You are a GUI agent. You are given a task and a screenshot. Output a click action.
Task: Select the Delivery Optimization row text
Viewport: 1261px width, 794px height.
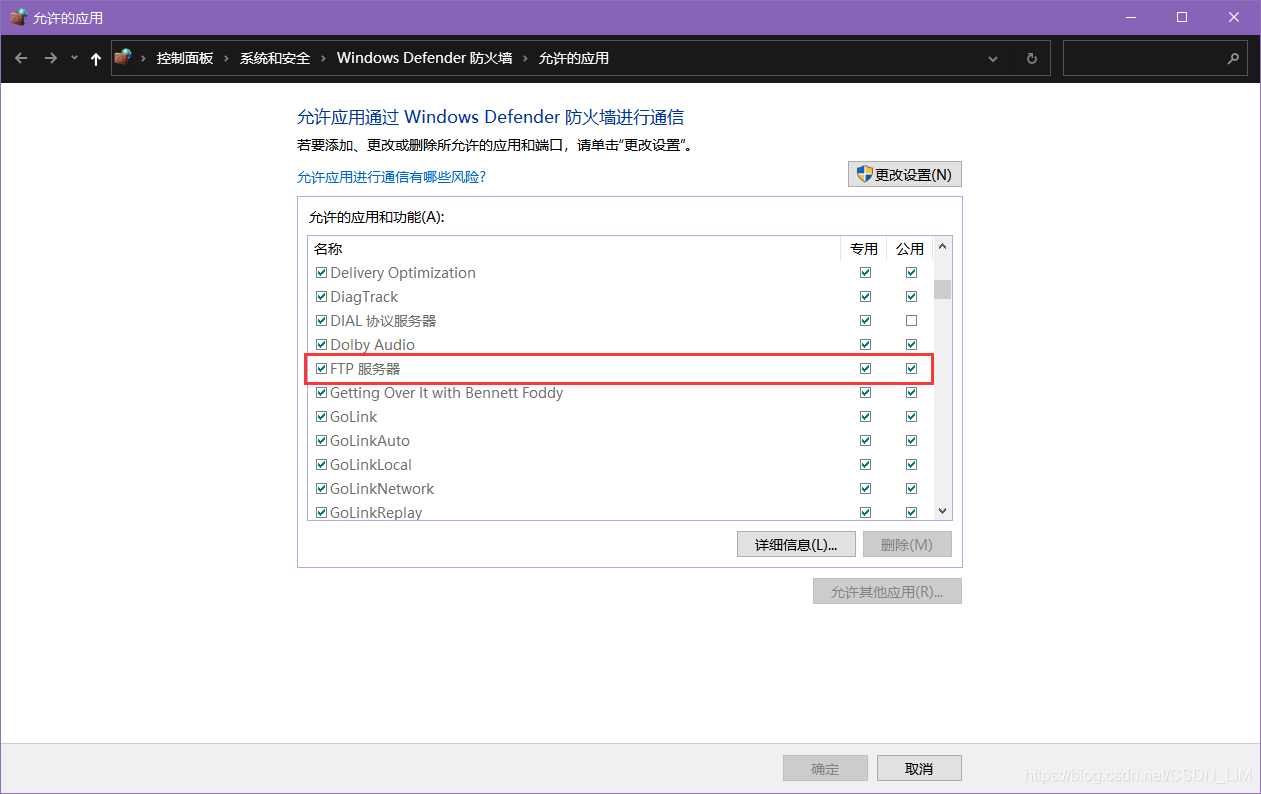403,272
